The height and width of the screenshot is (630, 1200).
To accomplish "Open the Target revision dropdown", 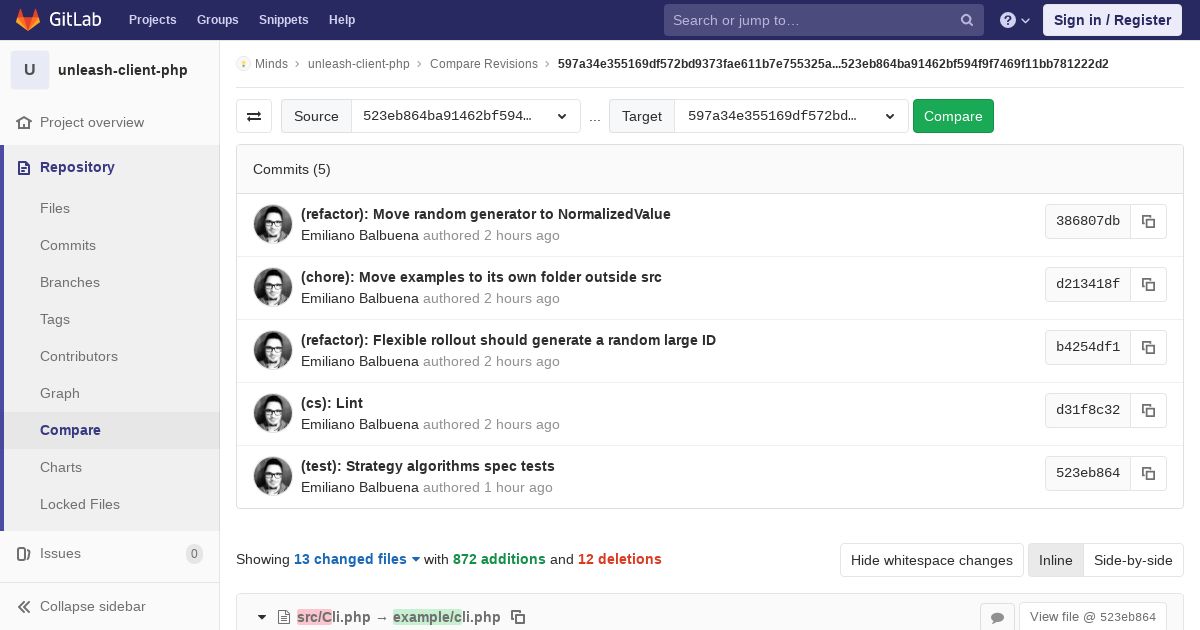I will [791, 116].
